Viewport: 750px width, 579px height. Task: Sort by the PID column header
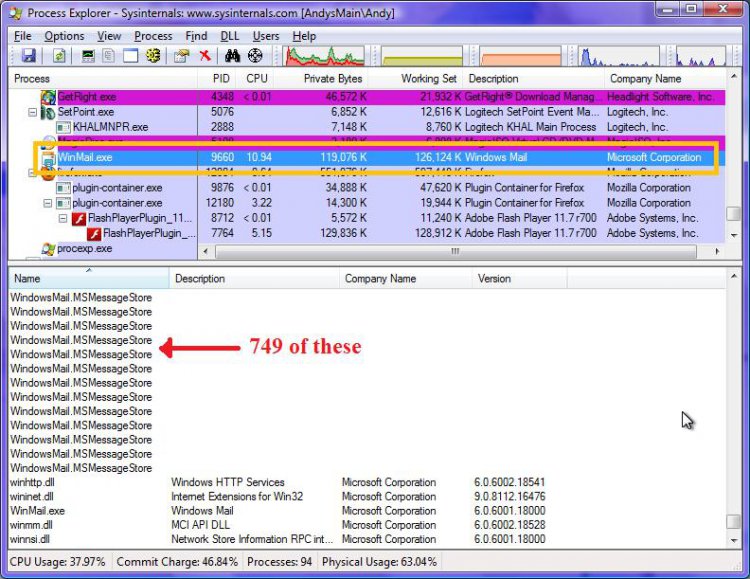[217, 78]
